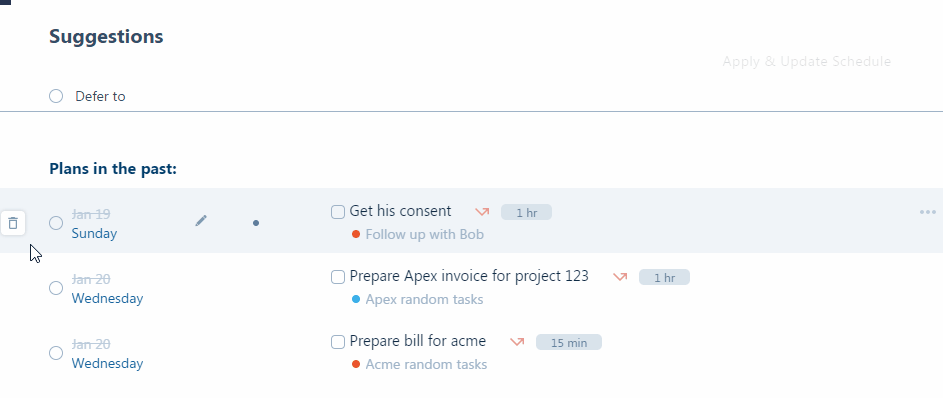Image resolution: width=943 pixels, height=398 pixels.
Task: Click the arrow icon after Get his consent
Action: [x=482, y=212]
